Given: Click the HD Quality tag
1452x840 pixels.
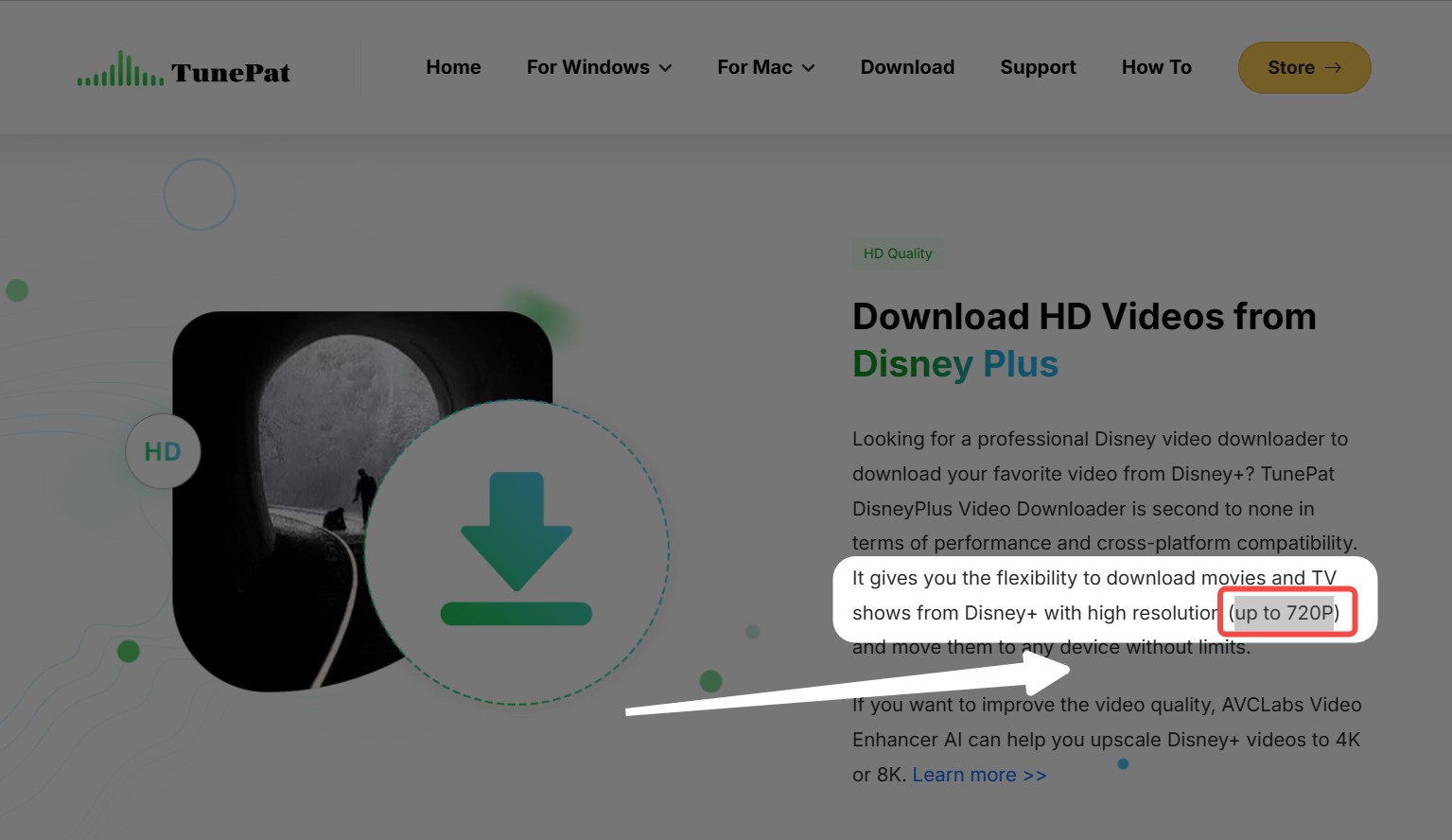Looking at the screenshot, I should pos(898,254).
